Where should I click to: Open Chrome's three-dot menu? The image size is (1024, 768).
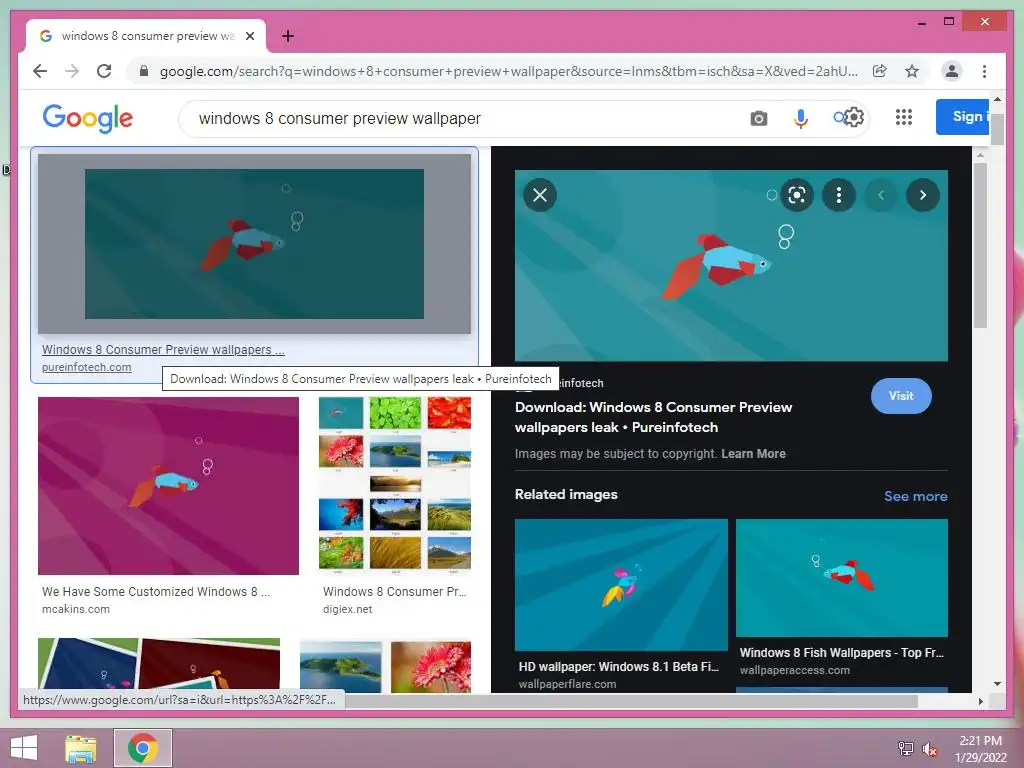tap(984, 71)
